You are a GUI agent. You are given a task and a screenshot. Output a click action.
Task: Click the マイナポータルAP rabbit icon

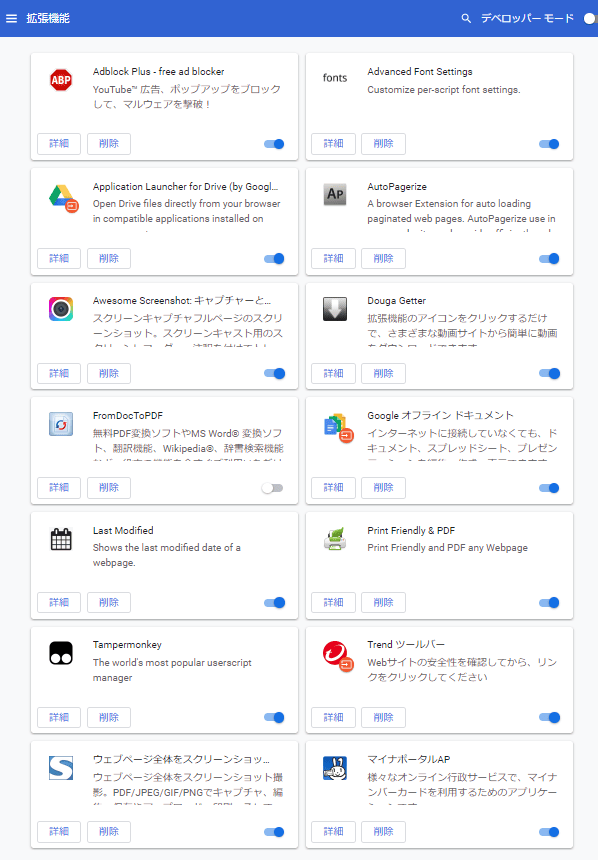pyautogui.click(x=335, y=768)
